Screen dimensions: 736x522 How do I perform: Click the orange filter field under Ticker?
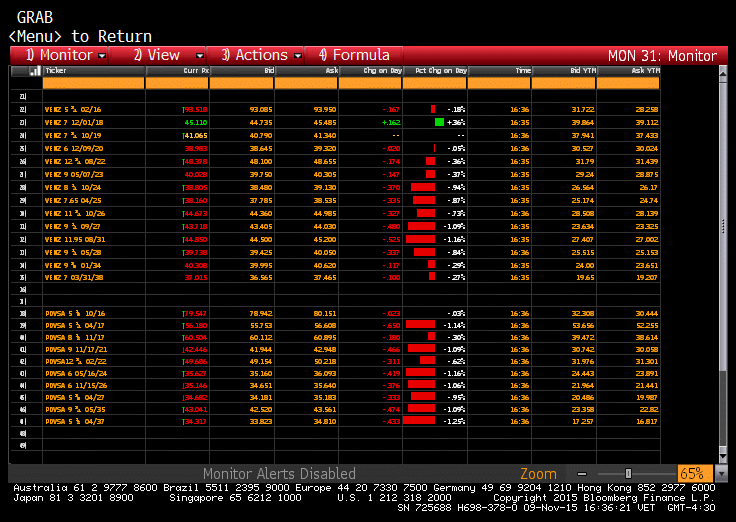94,83
